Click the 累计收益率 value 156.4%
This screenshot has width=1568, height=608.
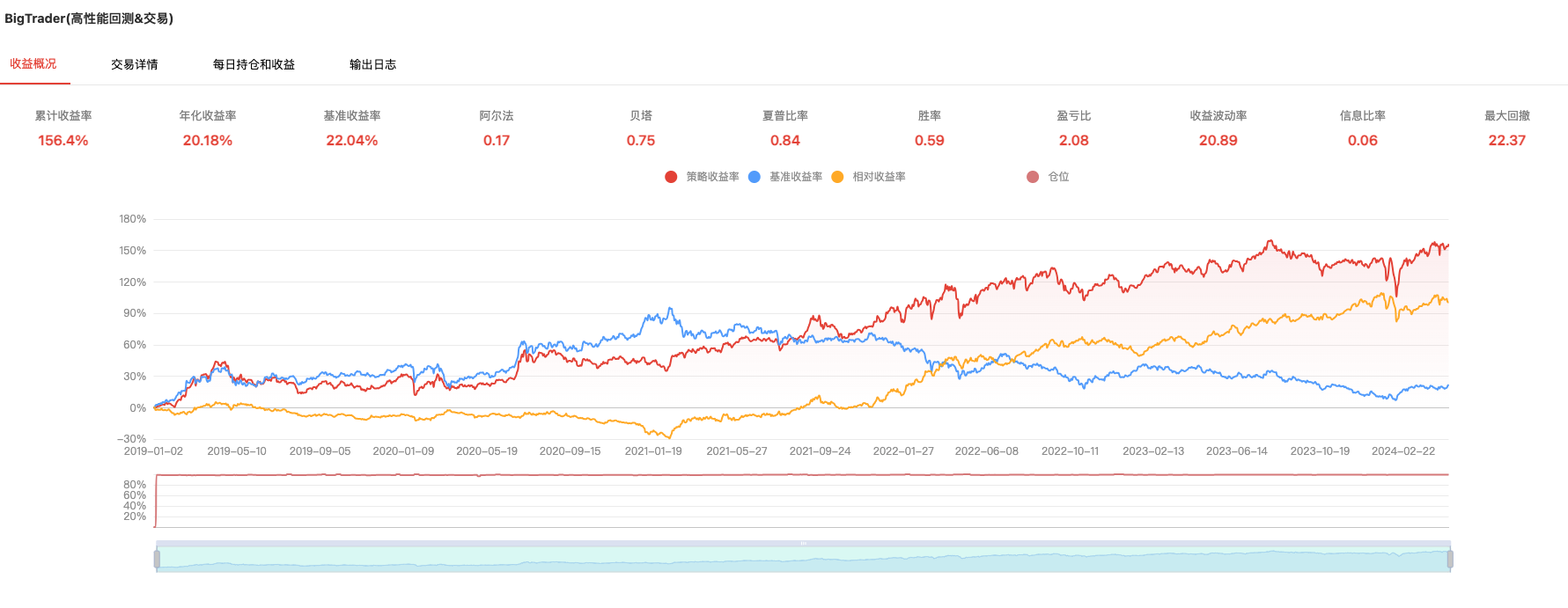(63, 141)
